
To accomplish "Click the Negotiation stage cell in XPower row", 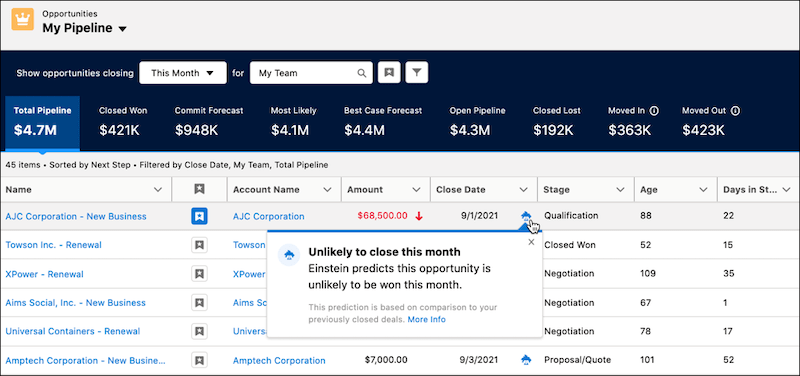I will click(569, 274).
